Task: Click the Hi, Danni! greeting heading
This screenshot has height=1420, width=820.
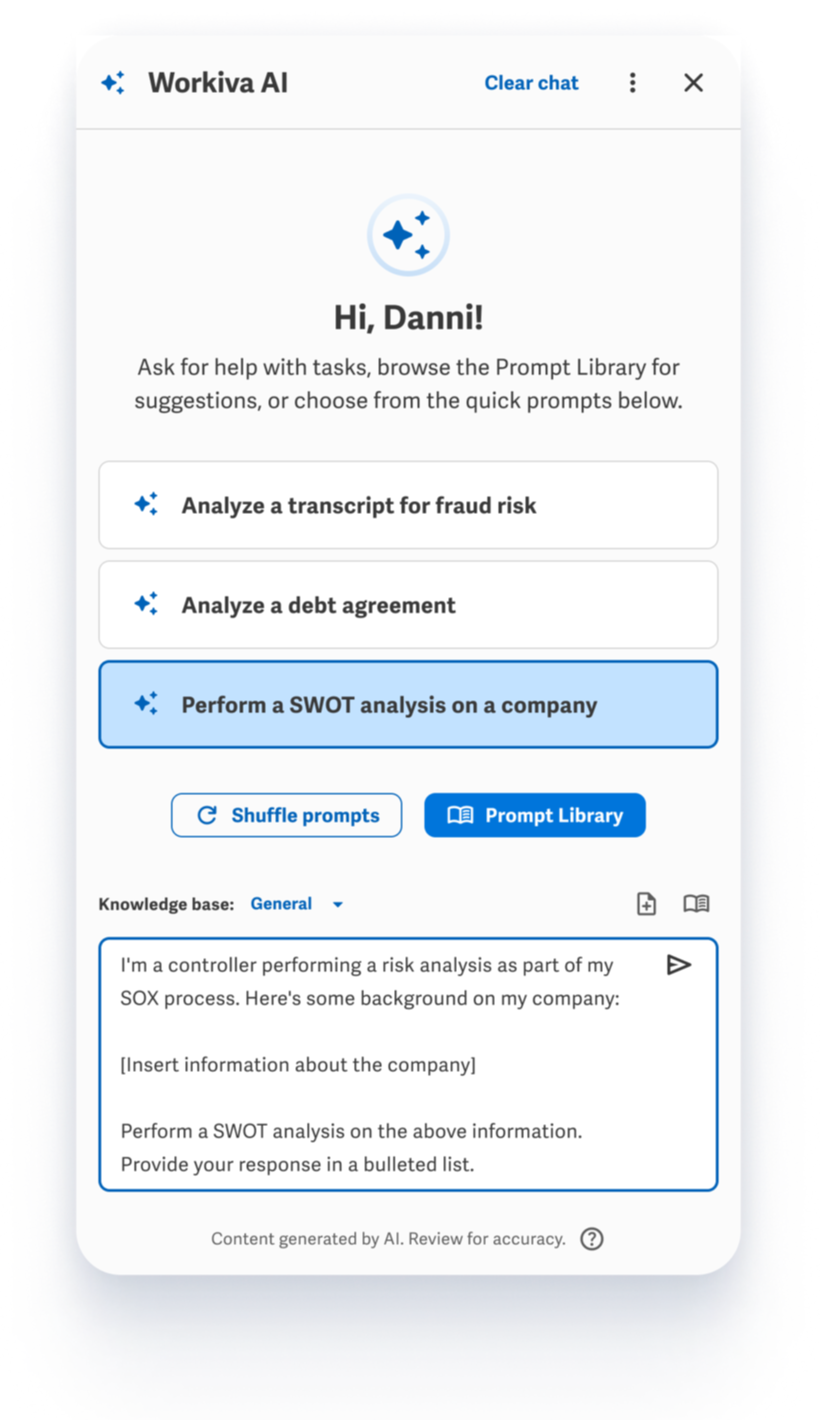Action: [x=408, y=317]
